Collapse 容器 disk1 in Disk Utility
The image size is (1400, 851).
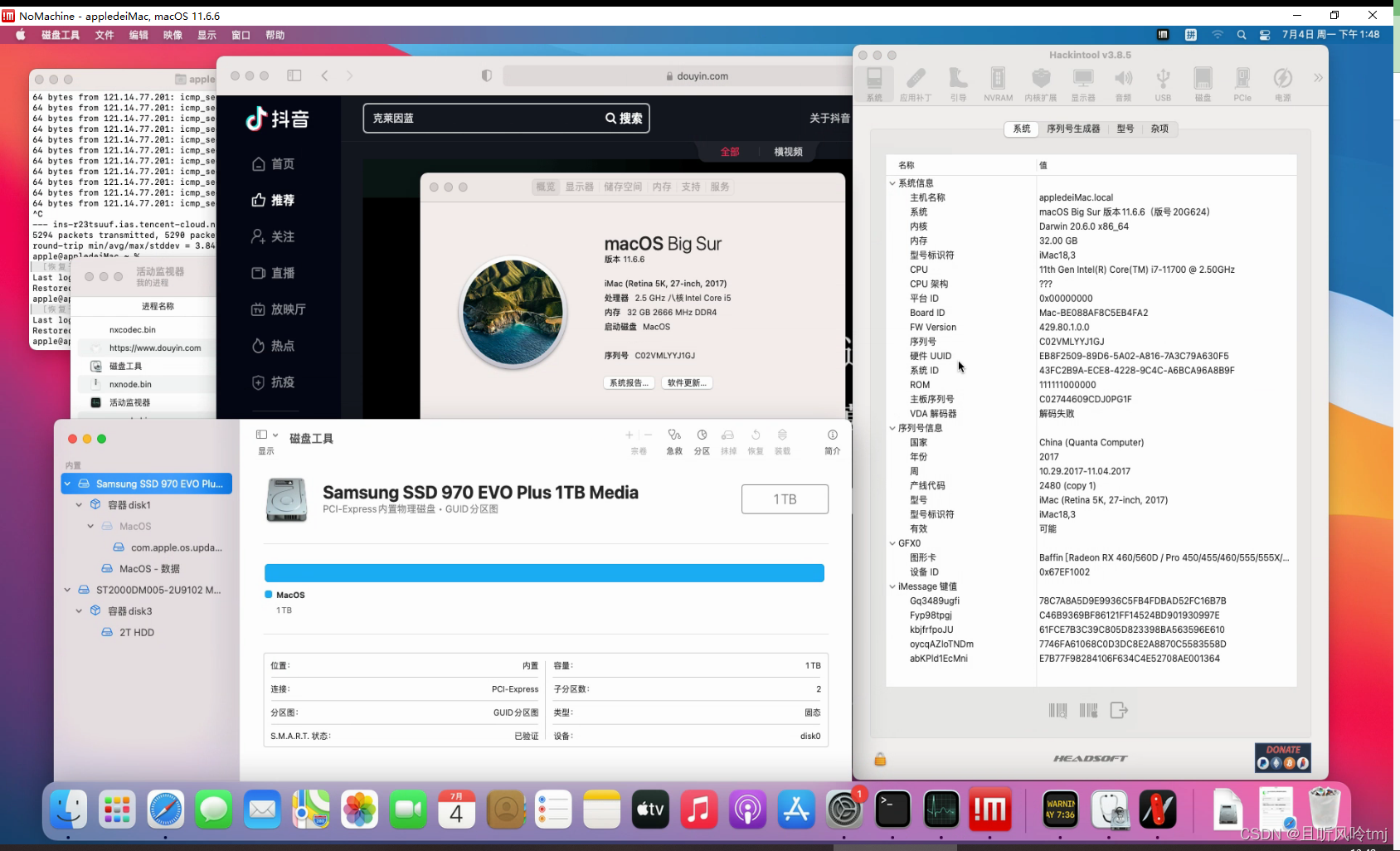80,504
